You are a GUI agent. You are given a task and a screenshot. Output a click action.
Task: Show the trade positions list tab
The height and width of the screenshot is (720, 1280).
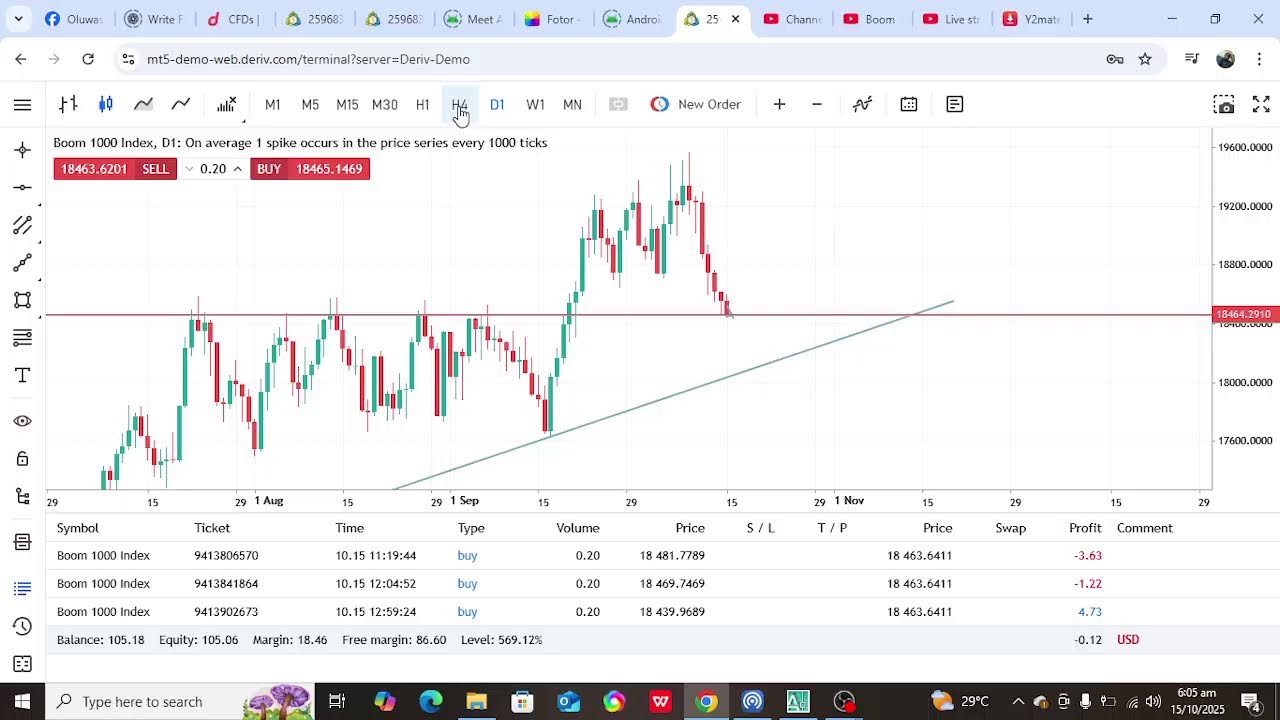(22, 588)
